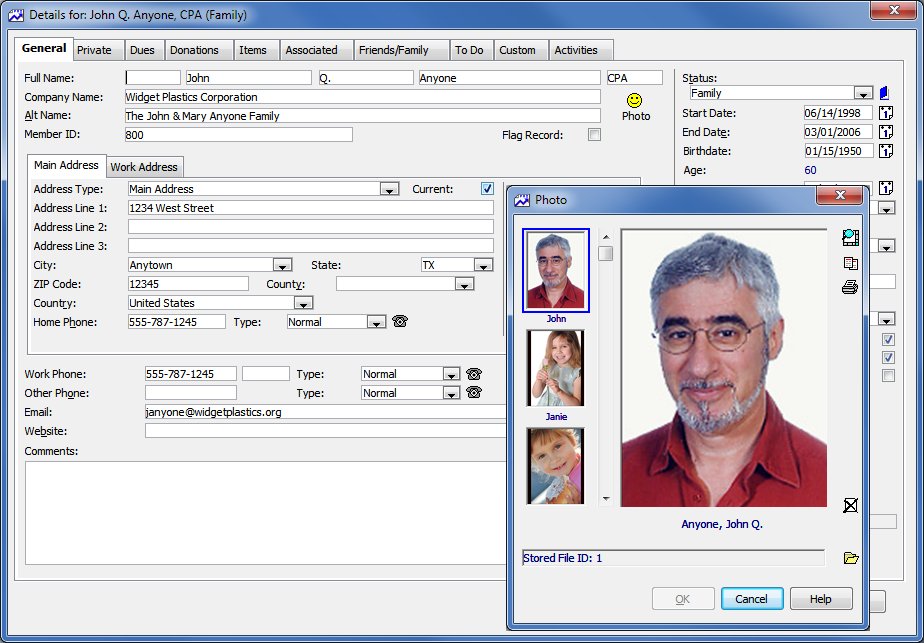
Task: Toggle the first checked box at right edge
Action: [x=888, y=339]
